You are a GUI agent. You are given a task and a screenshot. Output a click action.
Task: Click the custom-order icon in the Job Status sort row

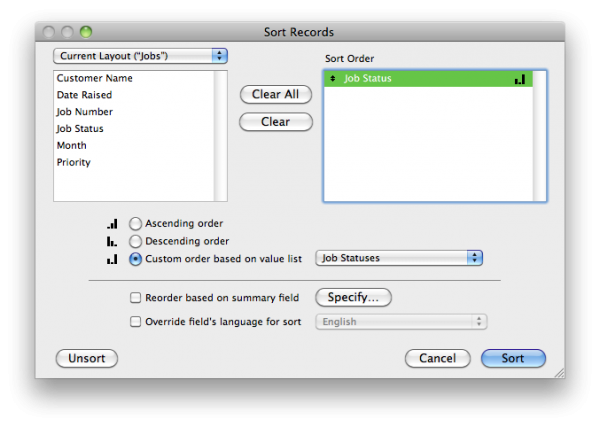[x=520, y=79]
